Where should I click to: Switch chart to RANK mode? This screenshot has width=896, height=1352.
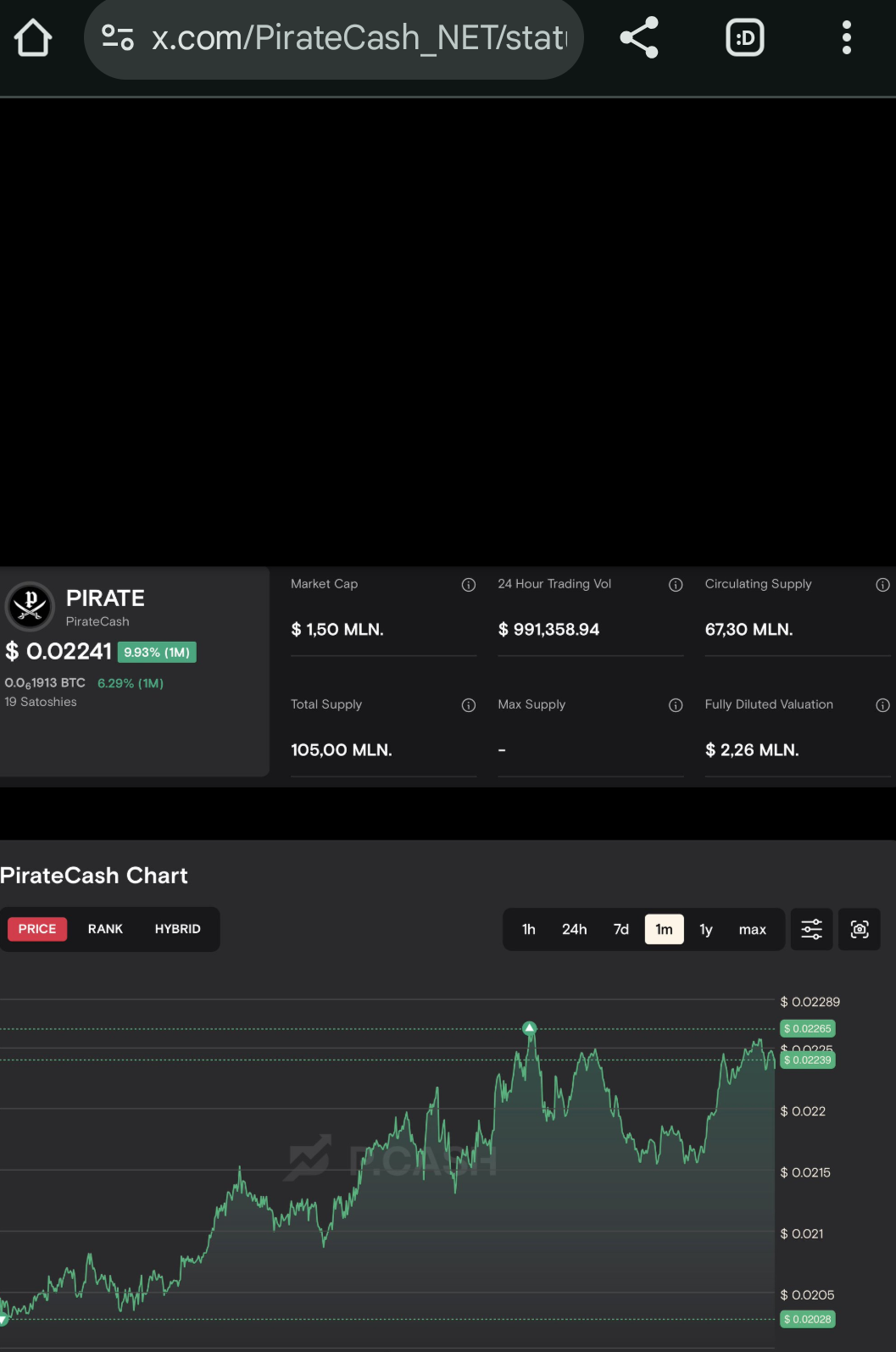pos(105,929)
